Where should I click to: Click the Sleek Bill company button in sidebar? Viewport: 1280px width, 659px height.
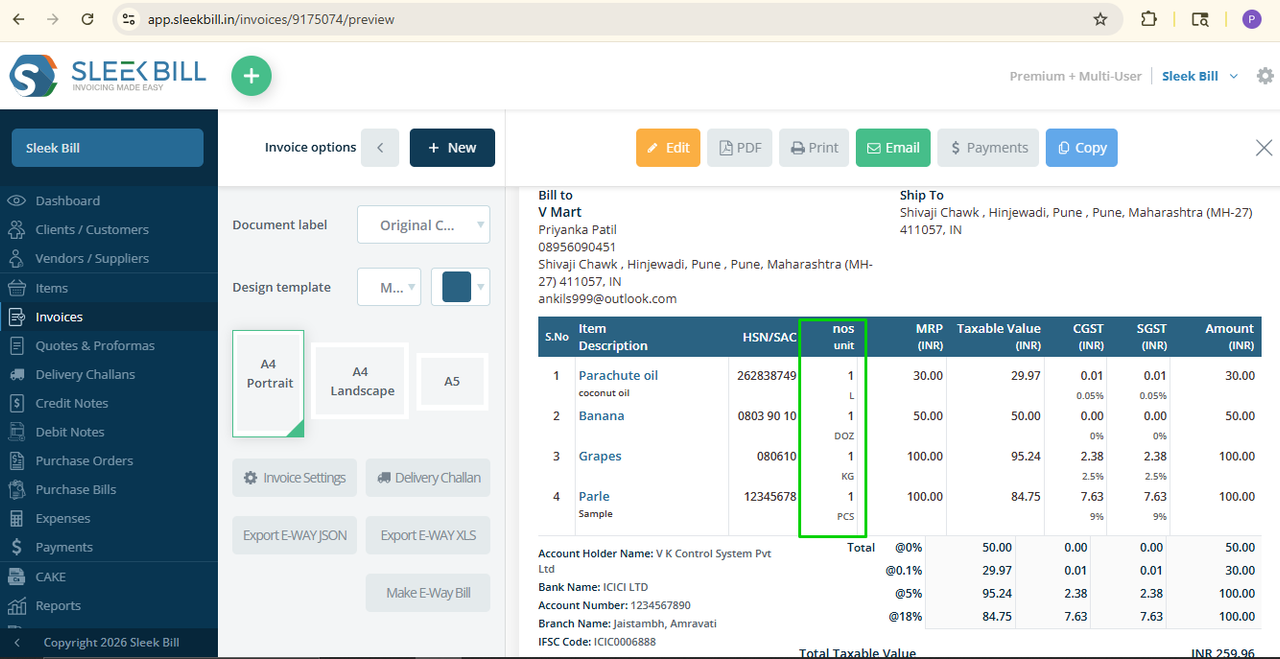coord(108,148)
